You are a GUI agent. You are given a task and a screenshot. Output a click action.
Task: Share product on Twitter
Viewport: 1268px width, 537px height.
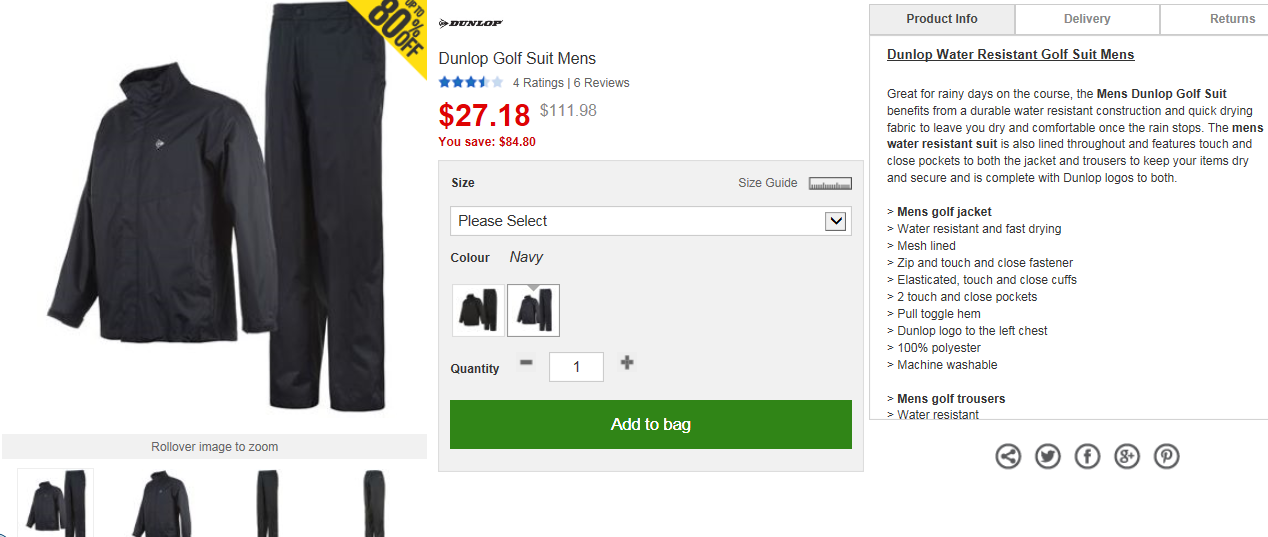(1048, 457)
